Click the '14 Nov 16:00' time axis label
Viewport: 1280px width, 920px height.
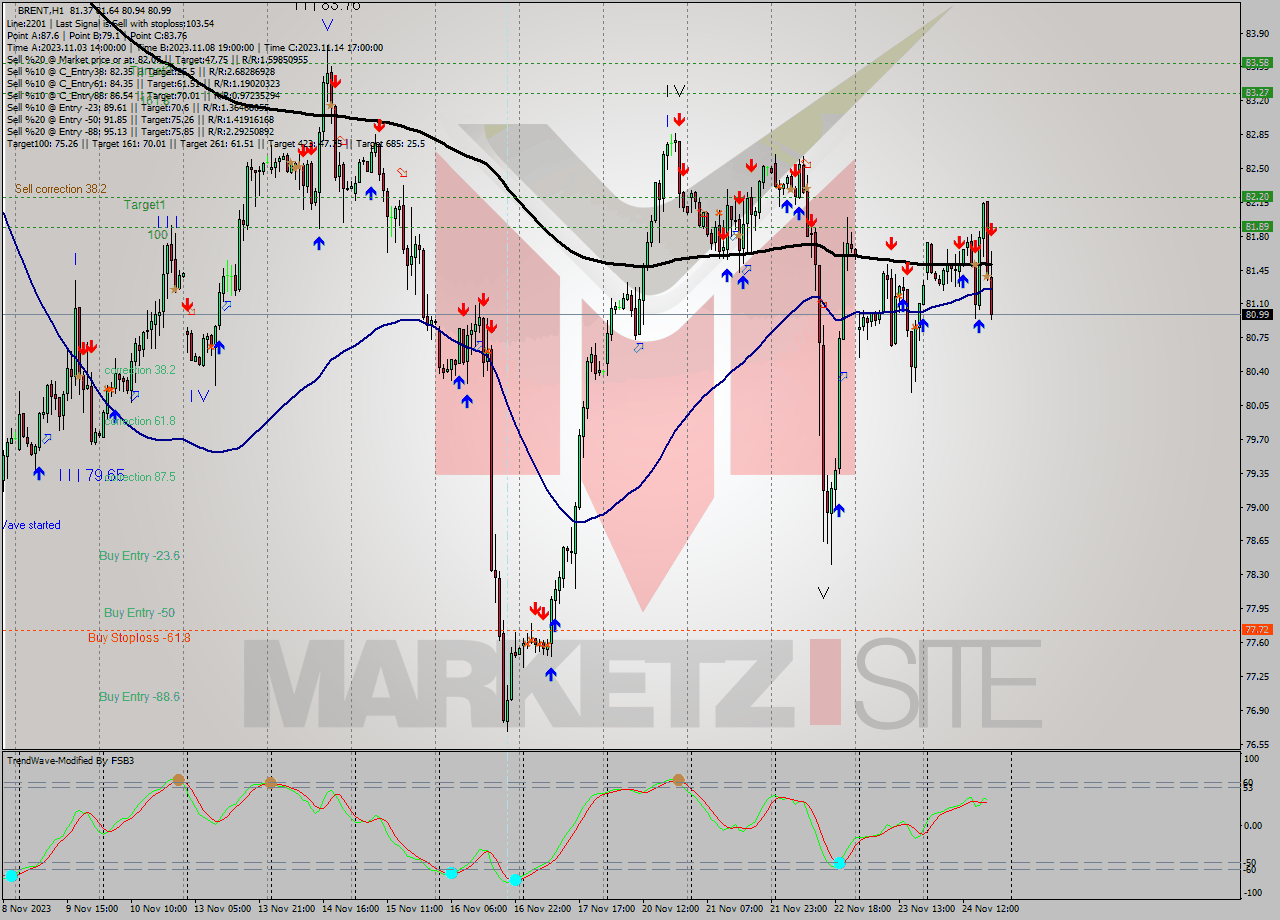tap(350, 909)
